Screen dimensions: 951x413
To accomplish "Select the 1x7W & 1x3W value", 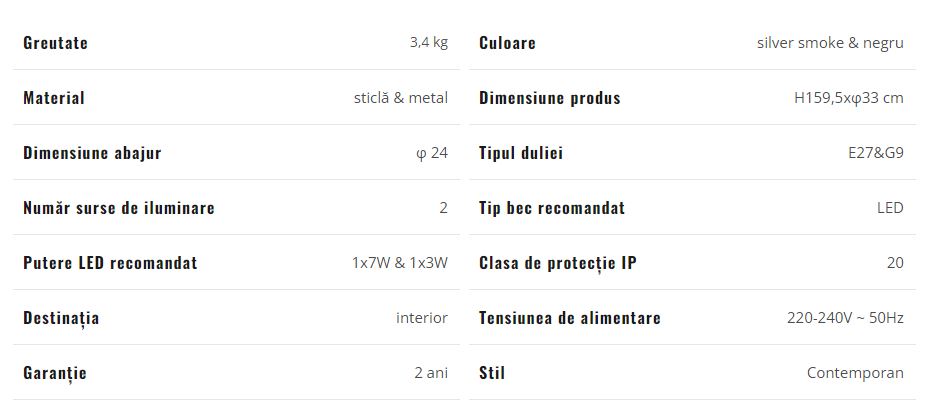I will [400, 263].
